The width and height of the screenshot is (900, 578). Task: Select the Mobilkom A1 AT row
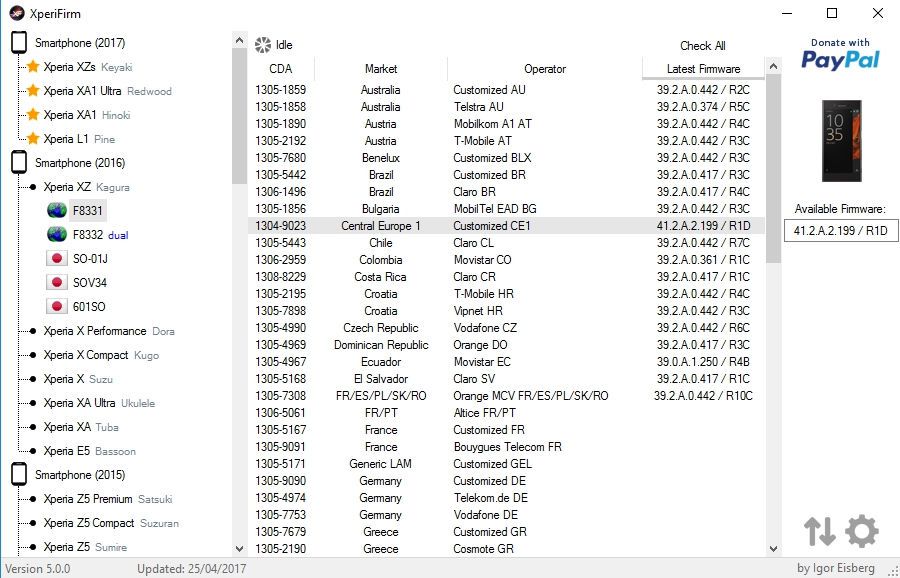click(x=507, y=123)
